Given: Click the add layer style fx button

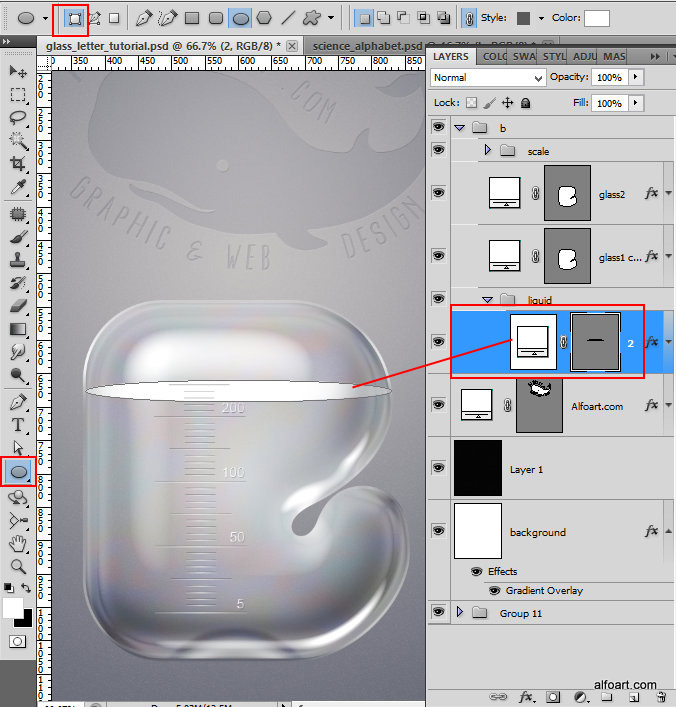Looking at the screenshot, I should pos(527,696).
